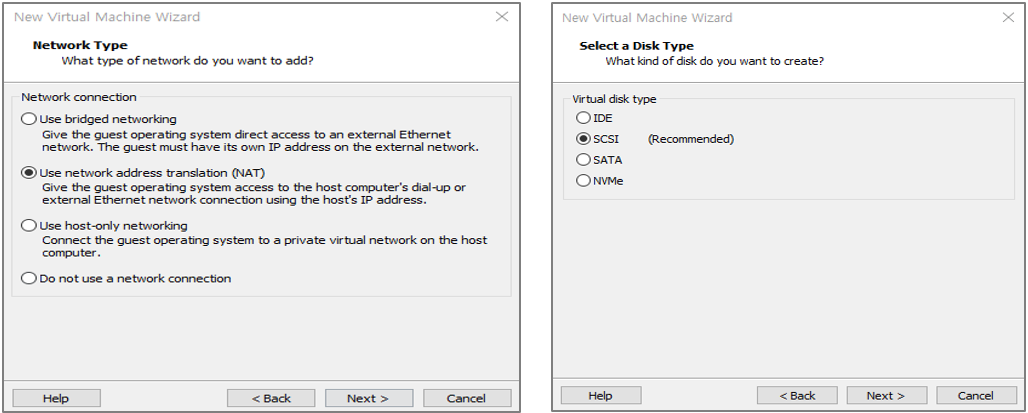Close the Select a Disk Type wizard window
This screenshot has height=413, width=1028.
click(x=1008, y=18)
